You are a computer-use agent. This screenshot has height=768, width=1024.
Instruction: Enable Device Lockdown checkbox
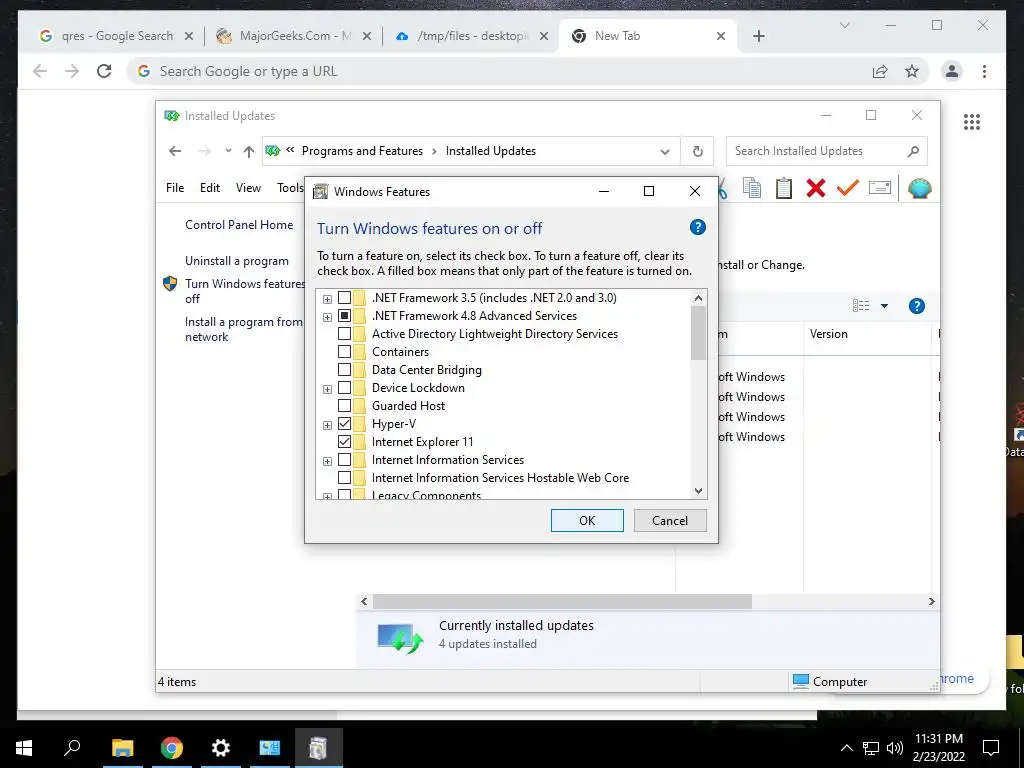pos(344,388)
